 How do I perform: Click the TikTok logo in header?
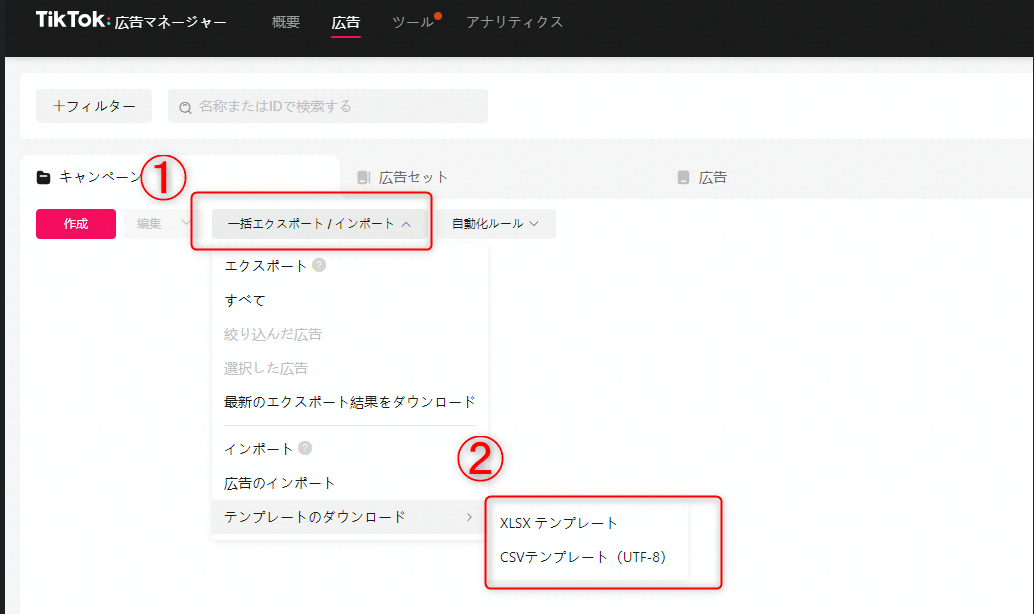tap(73, 20)
